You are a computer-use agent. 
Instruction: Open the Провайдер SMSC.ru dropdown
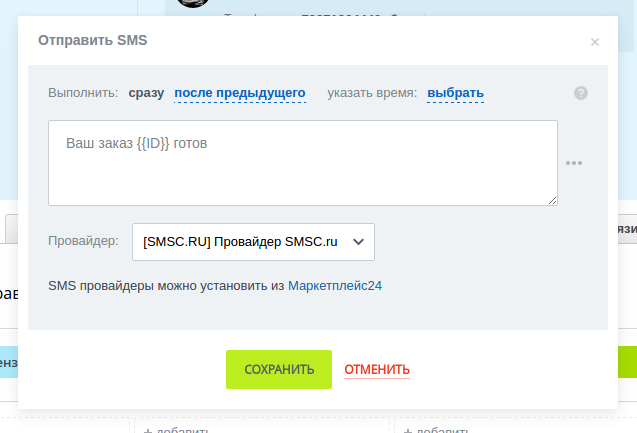(x=253, y=241)
